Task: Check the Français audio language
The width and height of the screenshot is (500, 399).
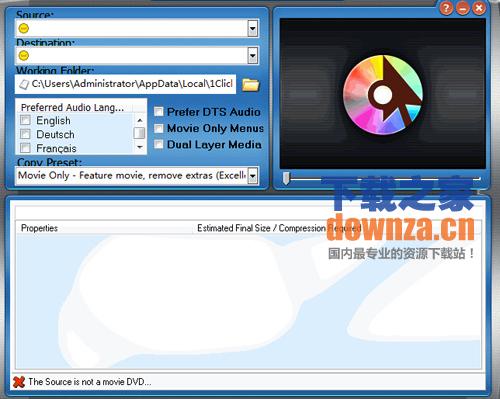Action: coord(25,147)
